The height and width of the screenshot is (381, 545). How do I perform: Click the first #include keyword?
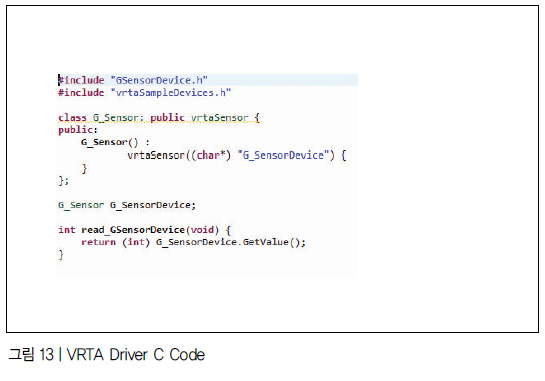click(x=81, y=80)
